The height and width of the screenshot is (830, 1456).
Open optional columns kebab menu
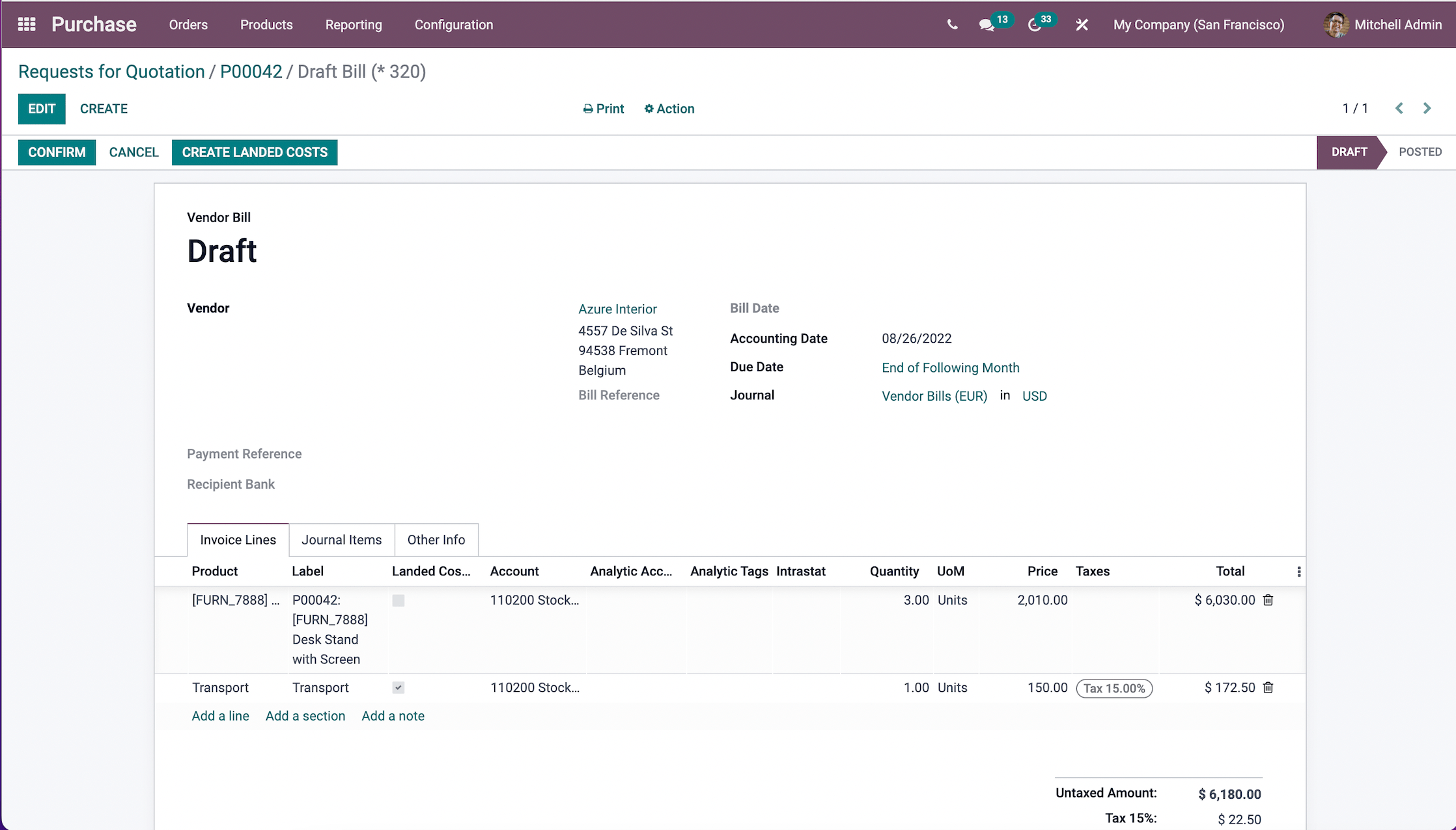pos(1298,571)
